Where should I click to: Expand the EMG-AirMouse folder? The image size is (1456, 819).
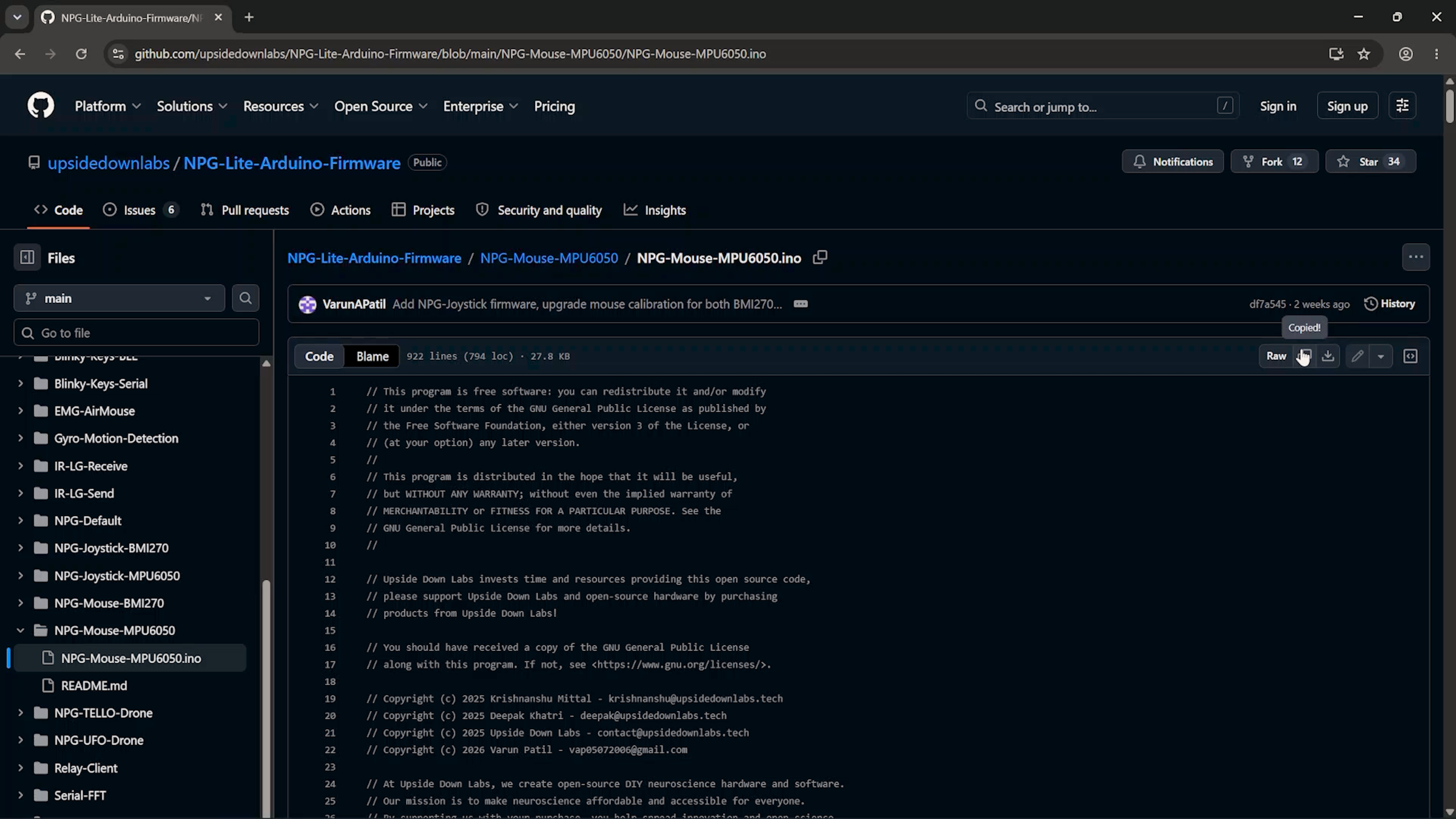(21, 411)
